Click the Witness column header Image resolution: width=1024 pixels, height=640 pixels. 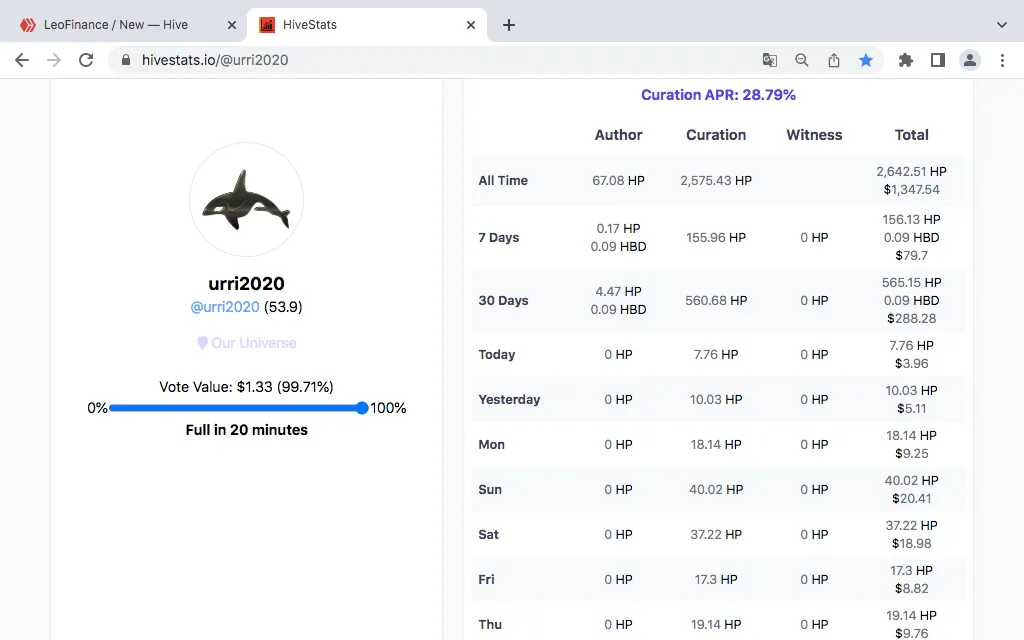(814, 135)
